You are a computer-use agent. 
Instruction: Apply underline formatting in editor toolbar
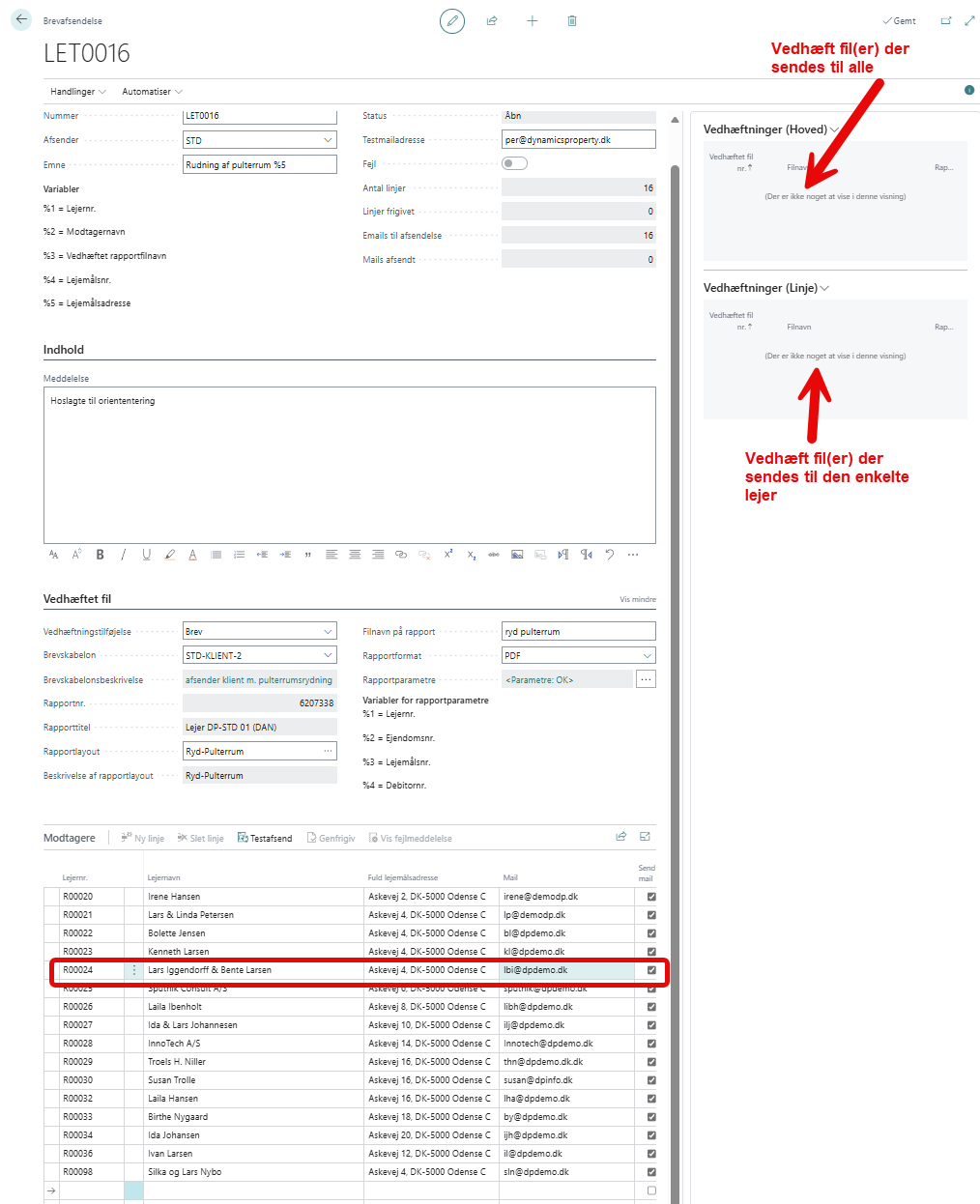[146, 555]
